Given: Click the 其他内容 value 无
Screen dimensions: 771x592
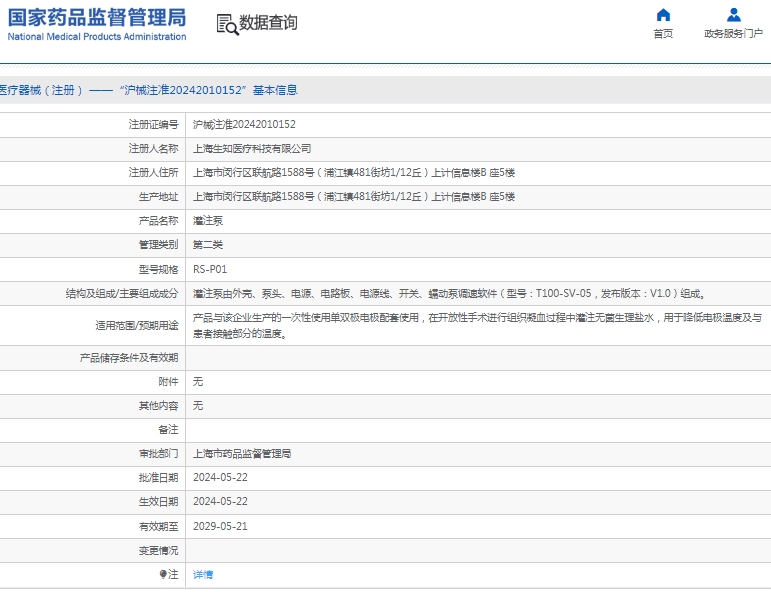Looking at the screenshot, I should (198, 406).
